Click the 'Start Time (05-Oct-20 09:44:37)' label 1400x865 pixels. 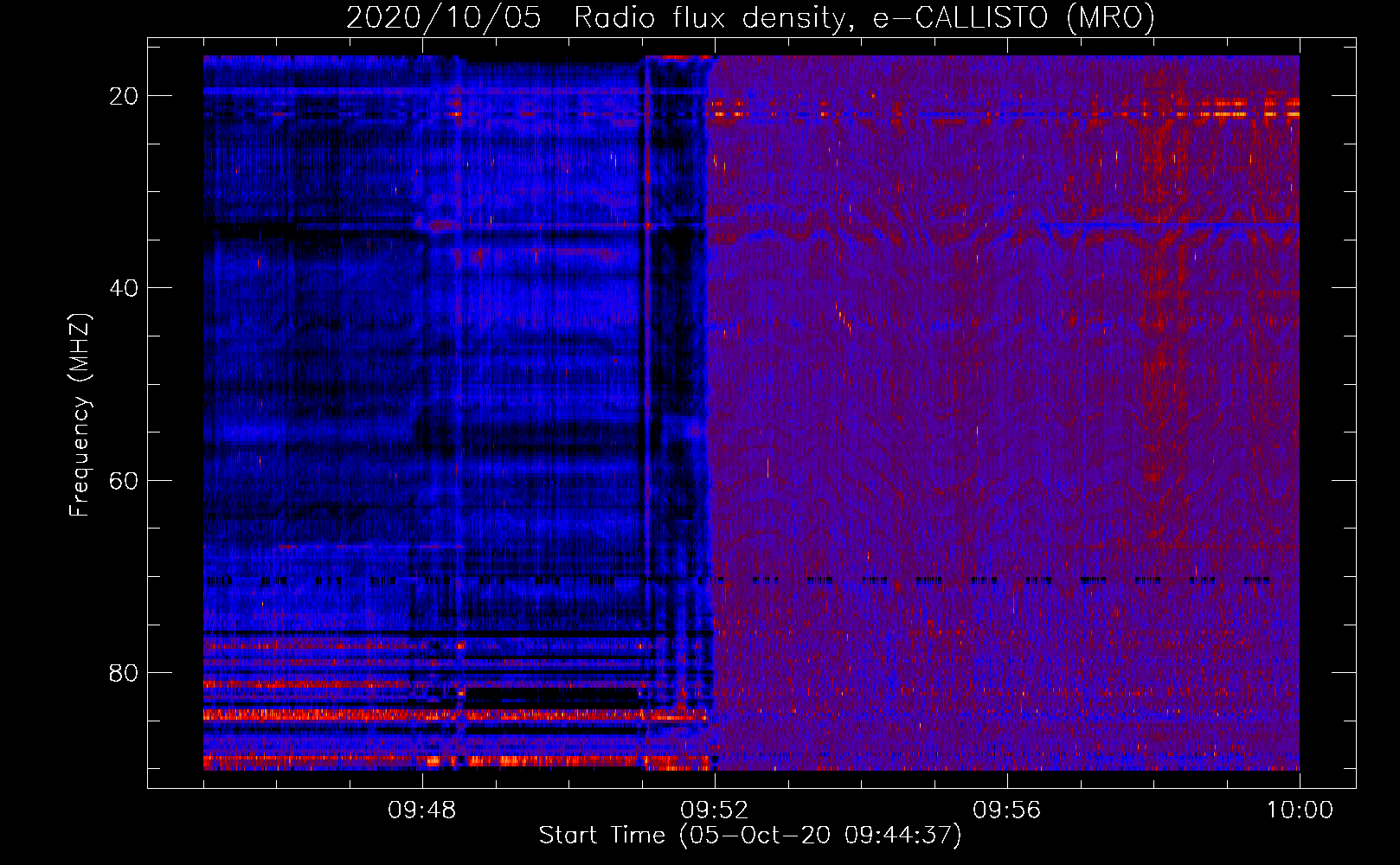point(750,836)
